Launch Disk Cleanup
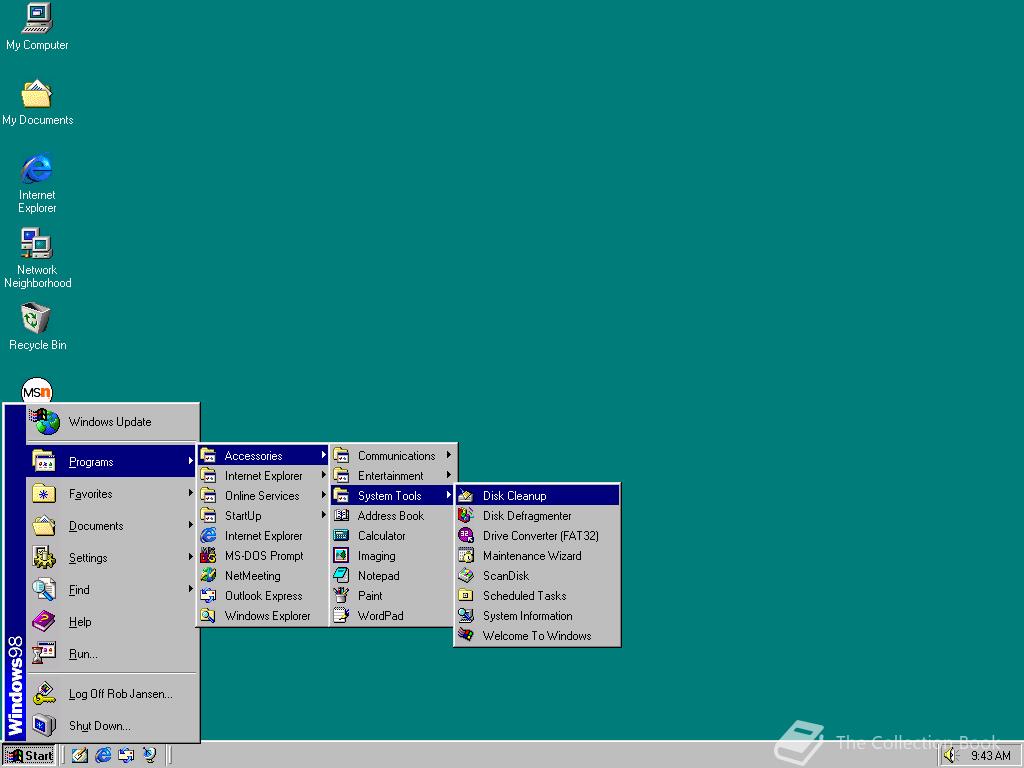1024x768 pixels. tap(537, 496)
